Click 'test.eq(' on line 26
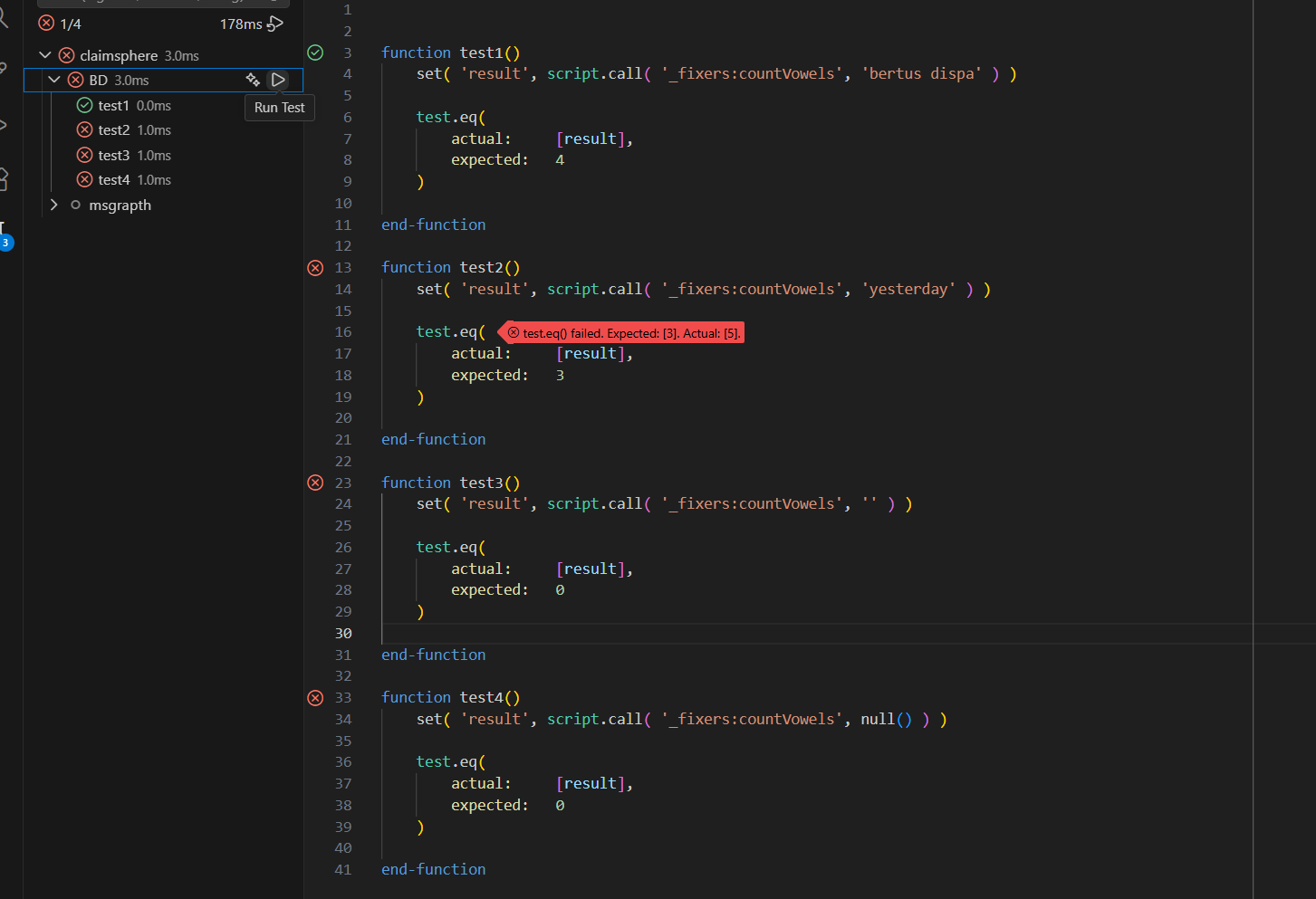The width and height of the screenshot is (1316, 899). coord(451,548)
